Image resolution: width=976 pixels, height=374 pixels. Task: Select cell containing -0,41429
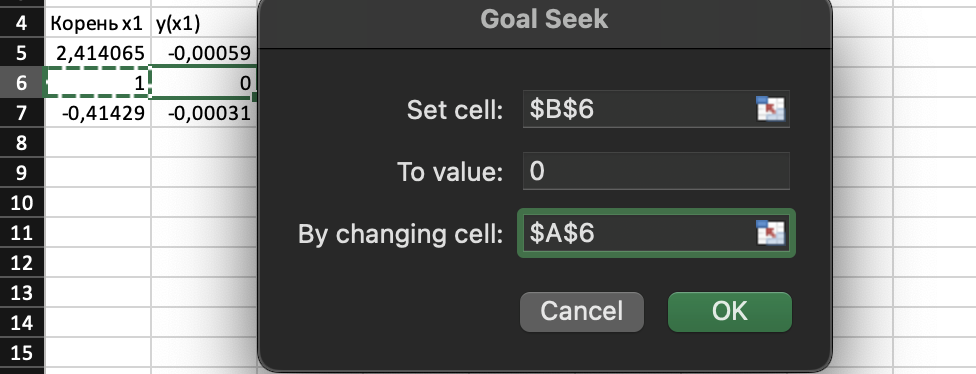(98, 113)
